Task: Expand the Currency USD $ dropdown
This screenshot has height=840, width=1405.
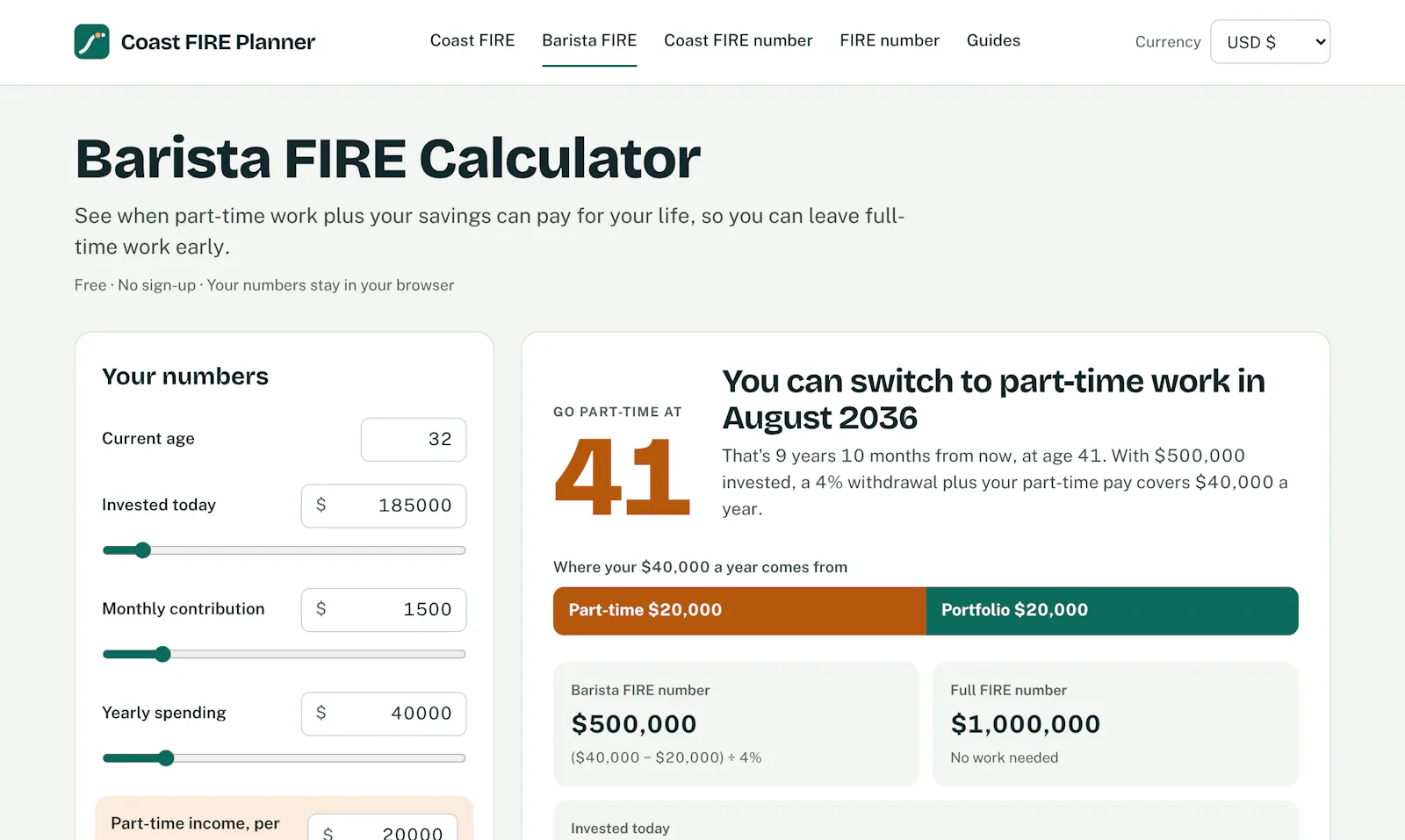Action: (x=1270, y=41)
